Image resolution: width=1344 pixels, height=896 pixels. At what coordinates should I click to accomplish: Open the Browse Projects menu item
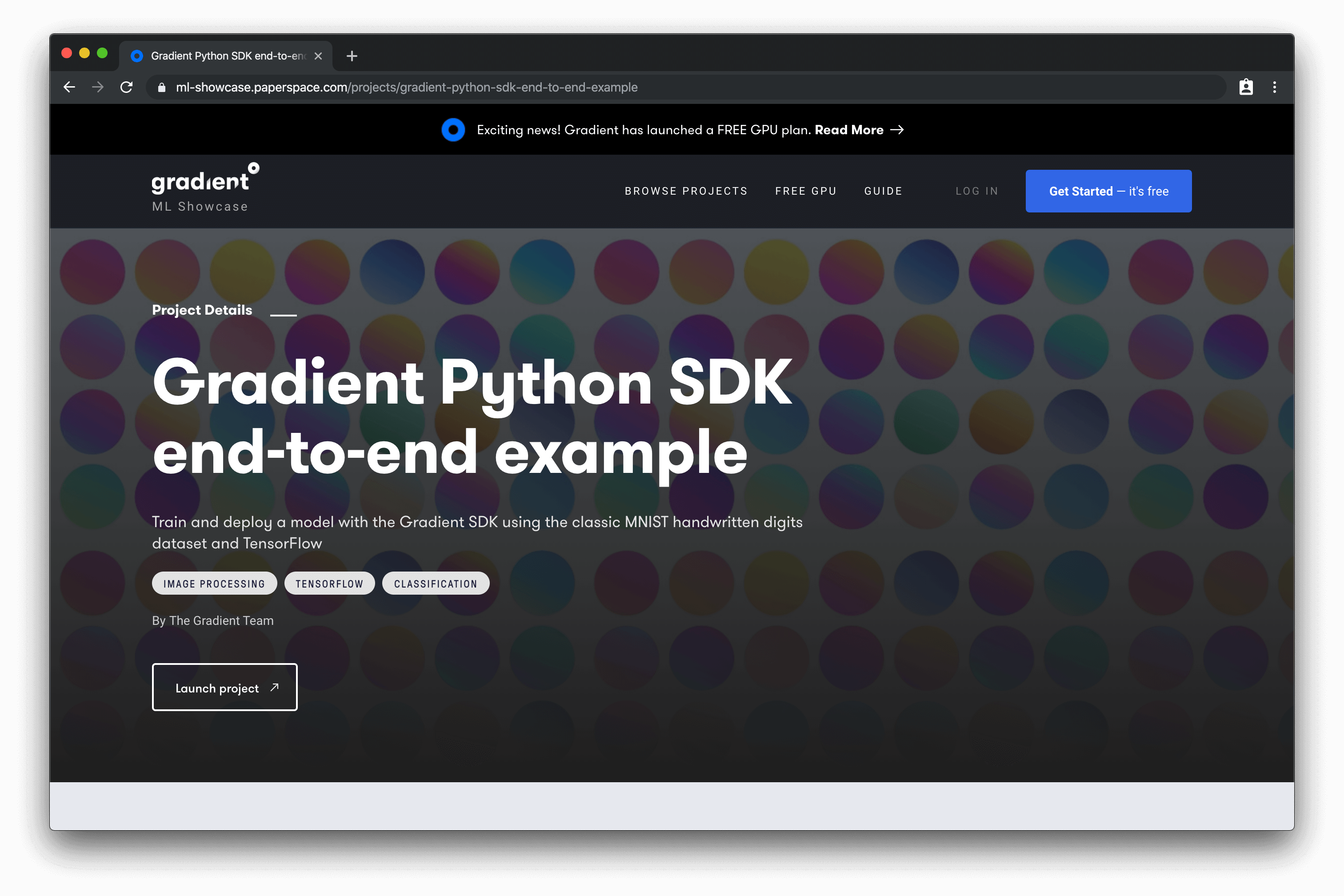click(x=686, y=191)
